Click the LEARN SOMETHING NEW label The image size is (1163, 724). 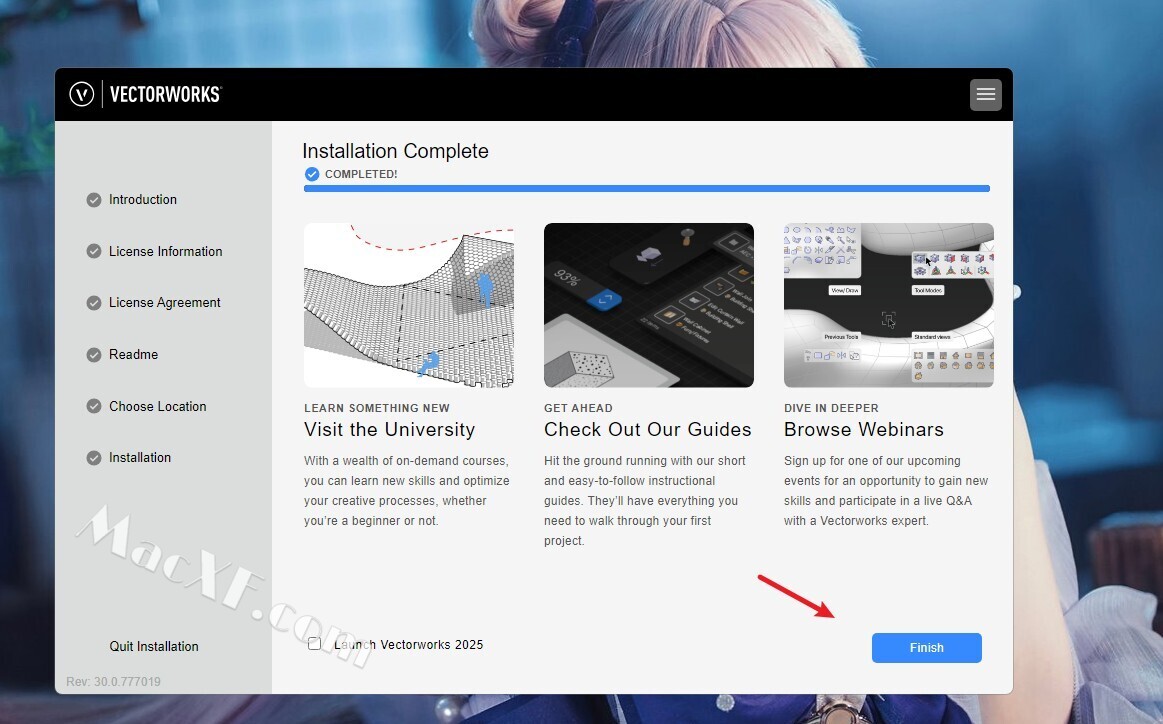point(377,408)
